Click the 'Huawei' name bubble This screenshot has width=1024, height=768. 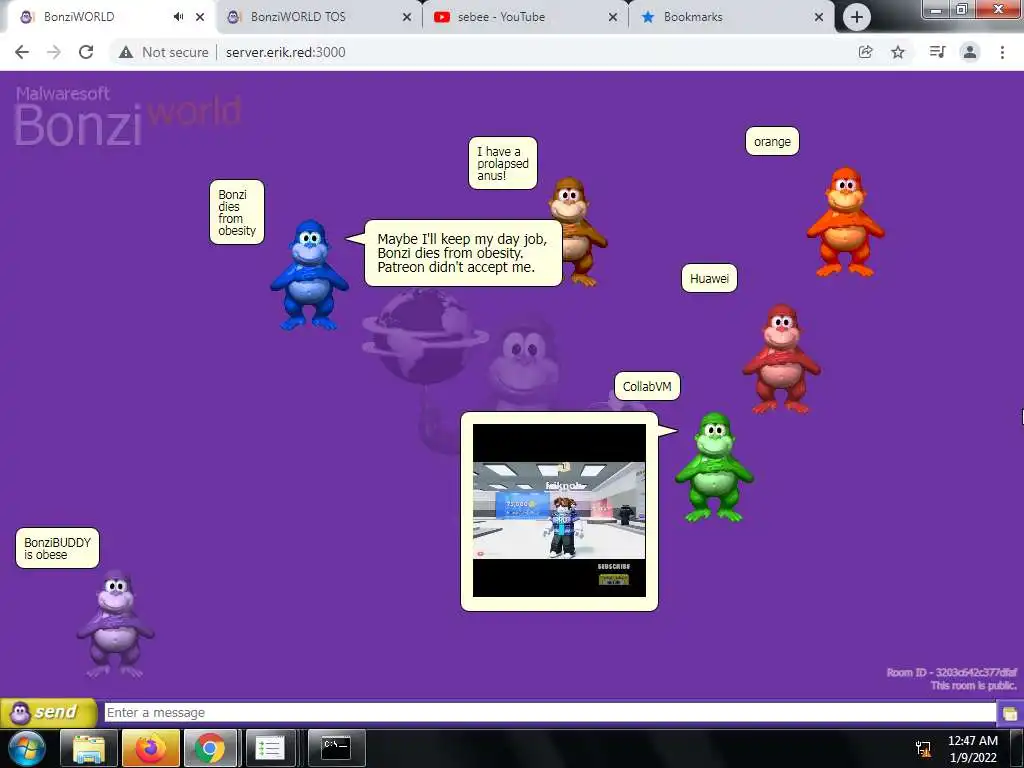point(709,278)
